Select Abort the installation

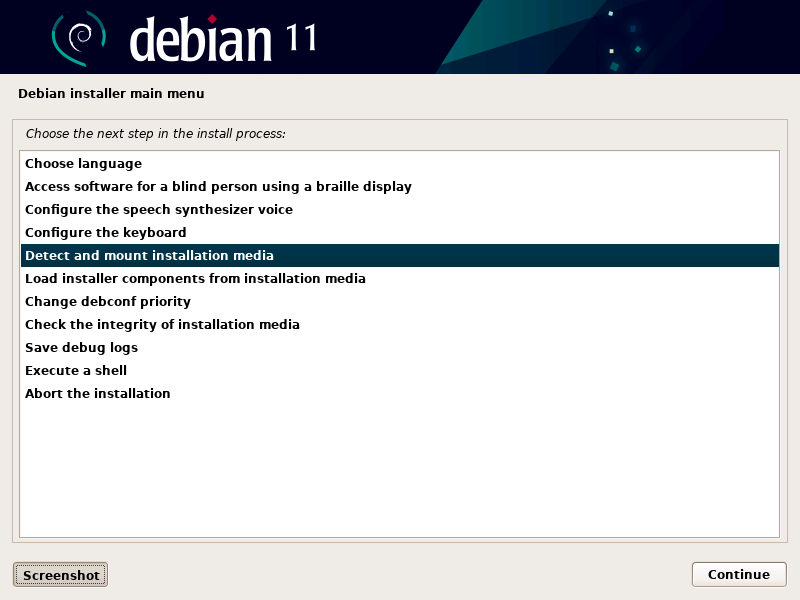(x=400, y=393)
